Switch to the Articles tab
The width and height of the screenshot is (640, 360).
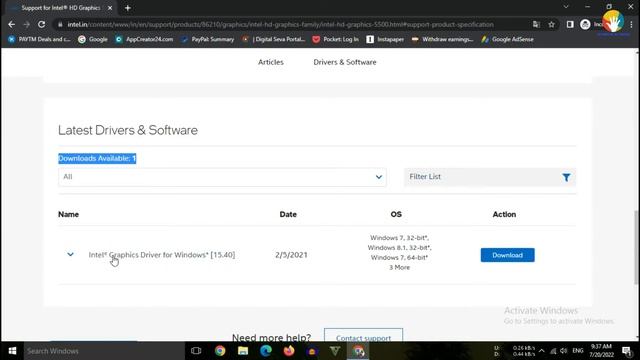(x=271, y=62)
